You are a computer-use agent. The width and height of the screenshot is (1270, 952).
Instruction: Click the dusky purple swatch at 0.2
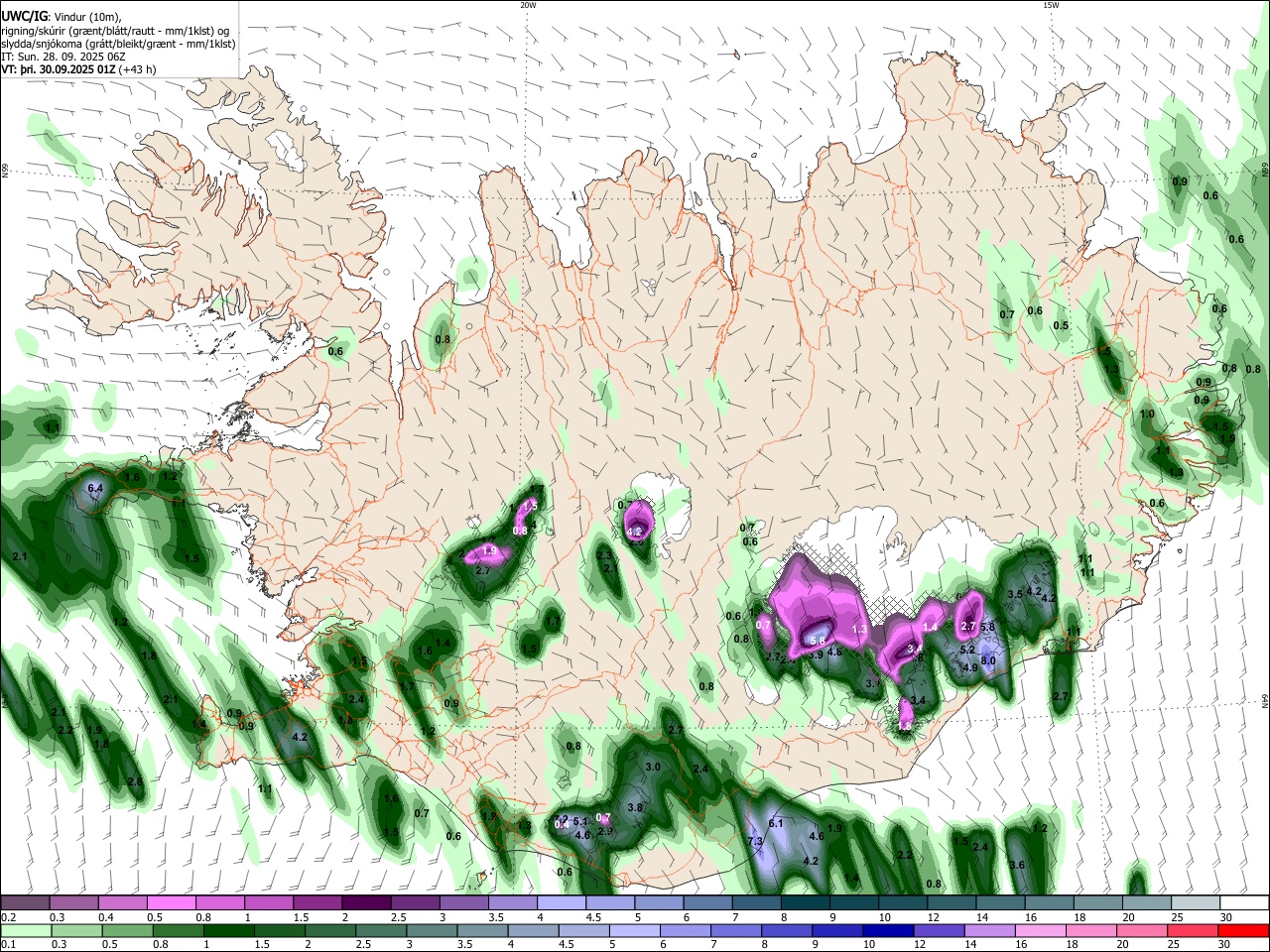(x=25, y=902)
